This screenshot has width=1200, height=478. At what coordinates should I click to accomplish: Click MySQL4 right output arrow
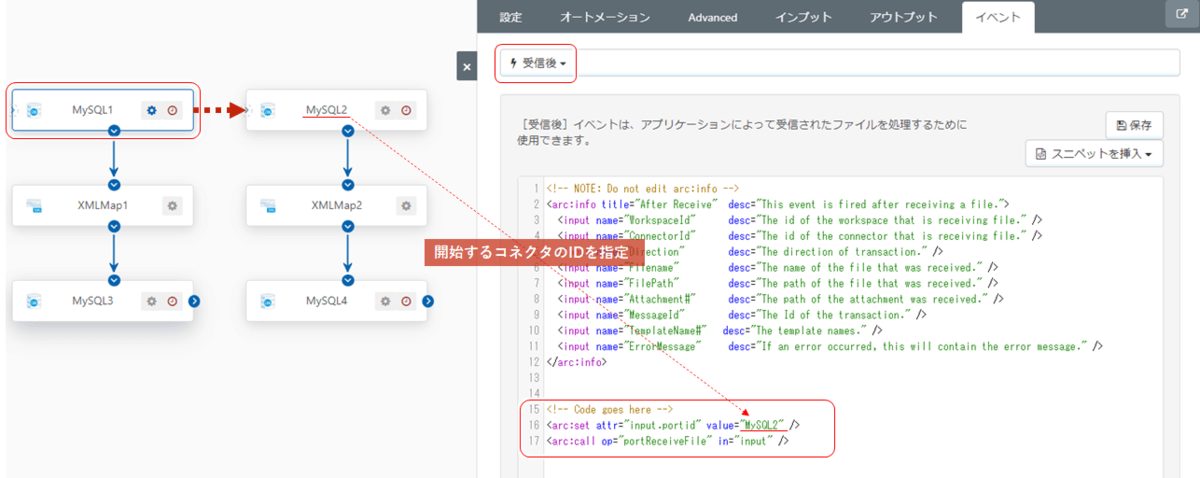(x=428, y=301)
